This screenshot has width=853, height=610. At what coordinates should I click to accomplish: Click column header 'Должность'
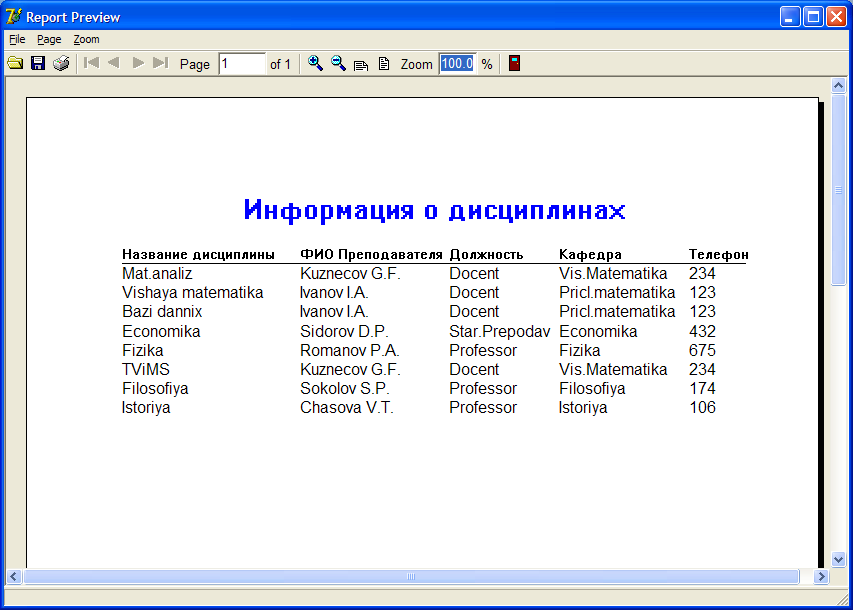486,255
